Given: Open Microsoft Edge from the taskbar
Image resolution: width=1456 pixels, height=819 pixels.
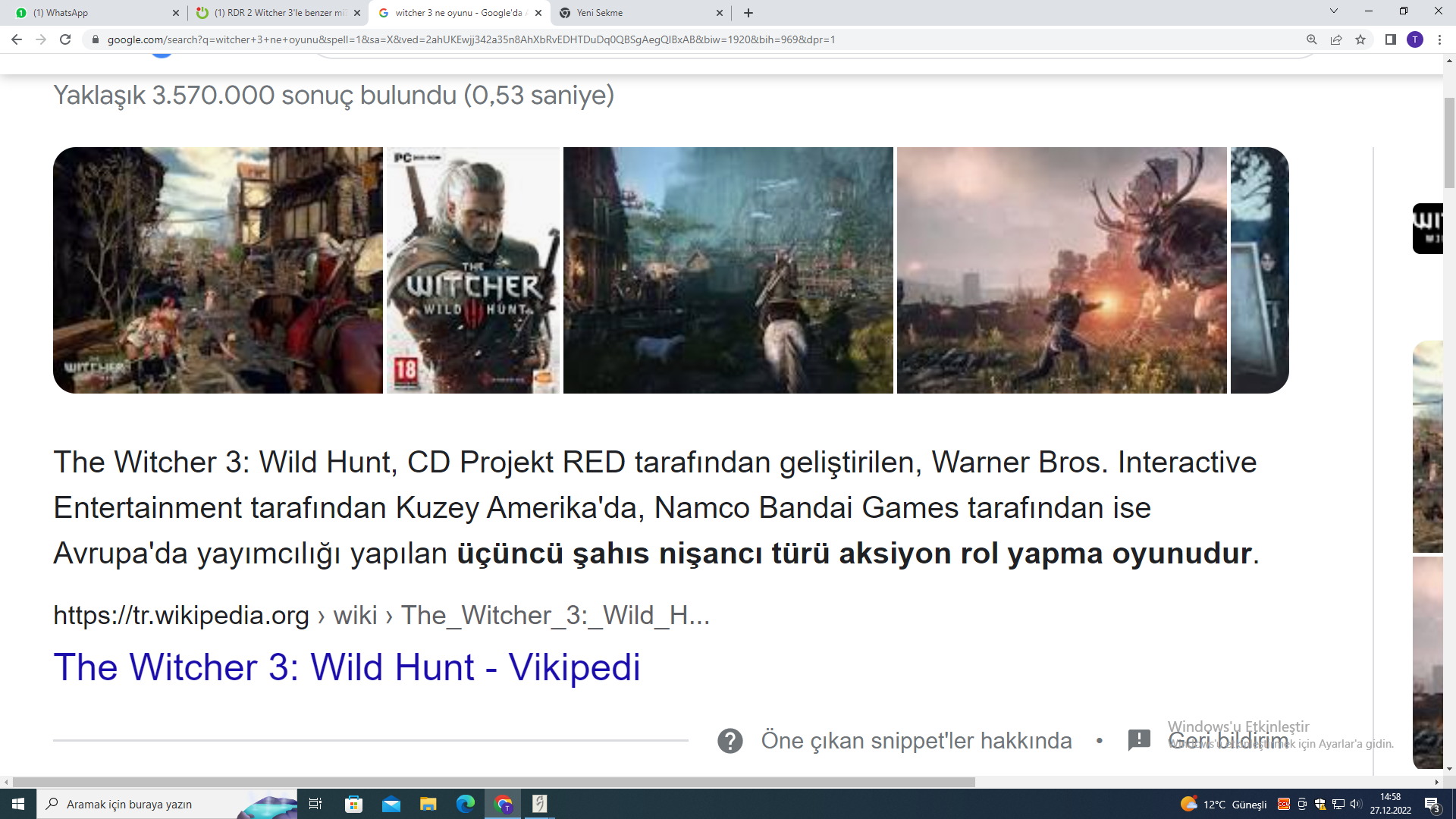Looking at the screenshot, I should point(465,804).
